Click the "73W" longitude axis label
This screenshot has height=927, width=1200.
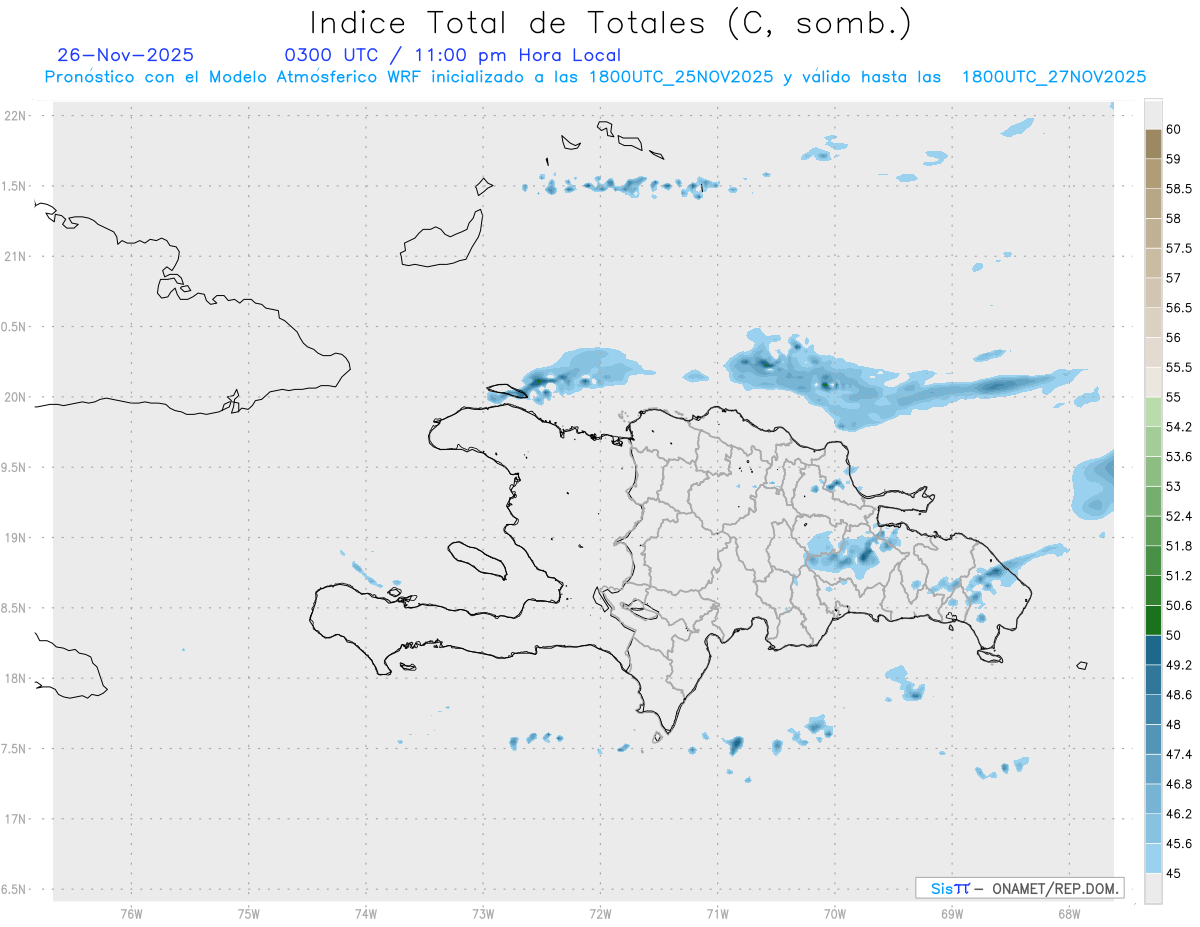coord(483,913)
